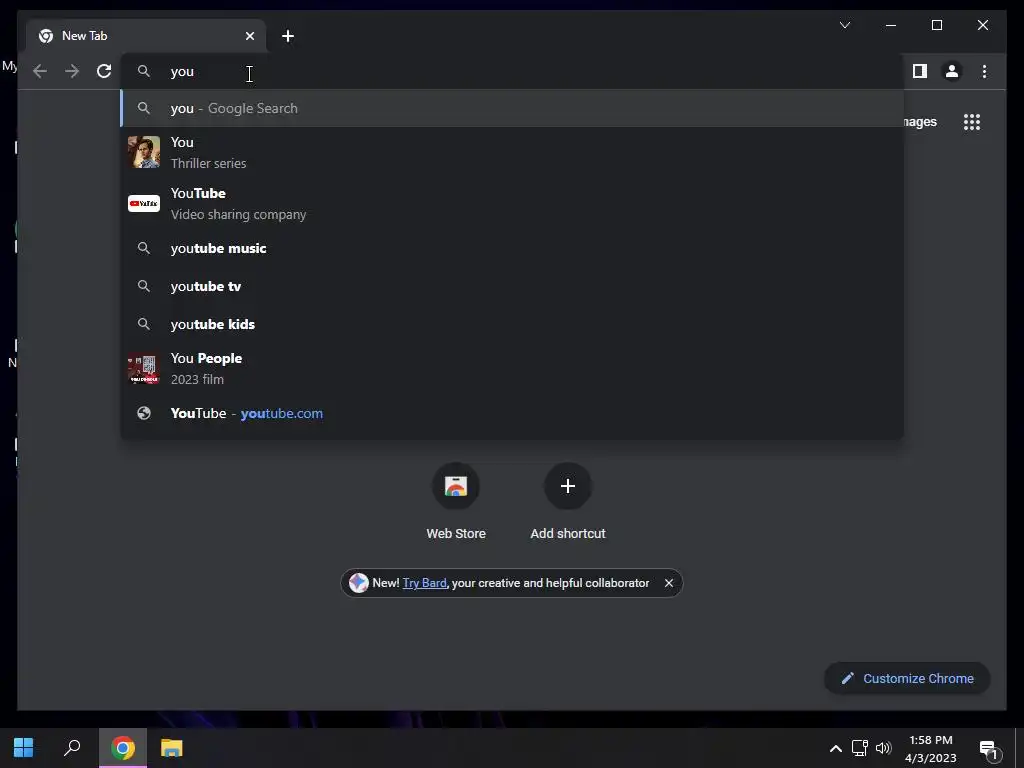The height and width of the screenshot is (768, 1024).
Task: Click the browser back arrow
Action: point(40,71)
